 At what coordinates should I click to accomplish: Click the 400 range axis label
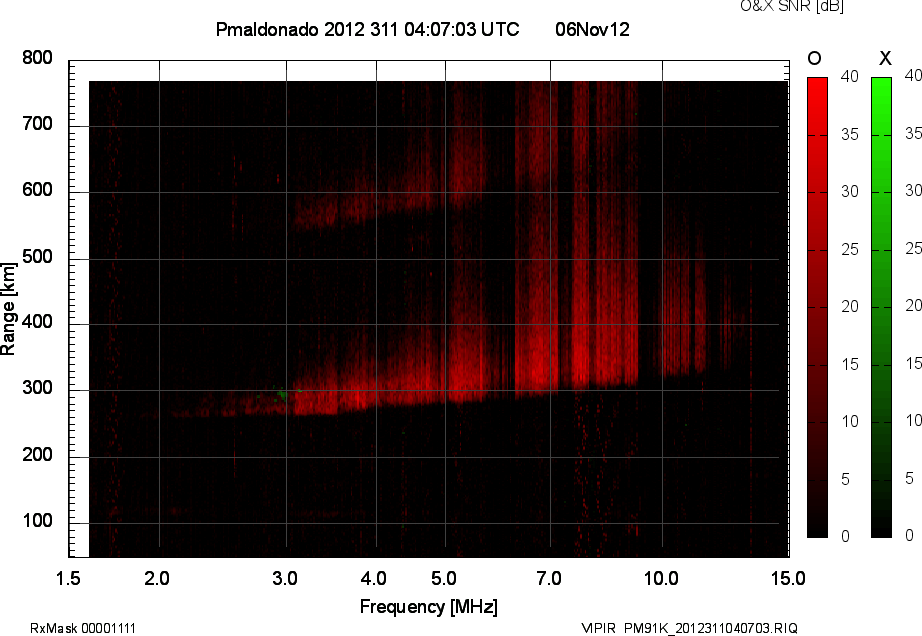[x=37, y=322]
